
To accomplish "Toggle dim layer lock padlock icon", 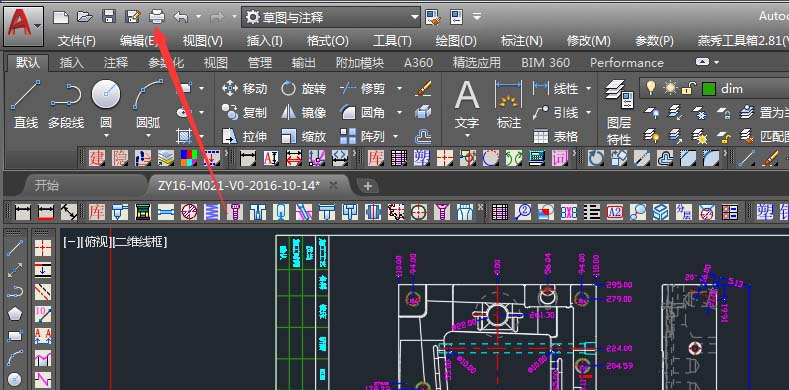I will click(687, 89).
